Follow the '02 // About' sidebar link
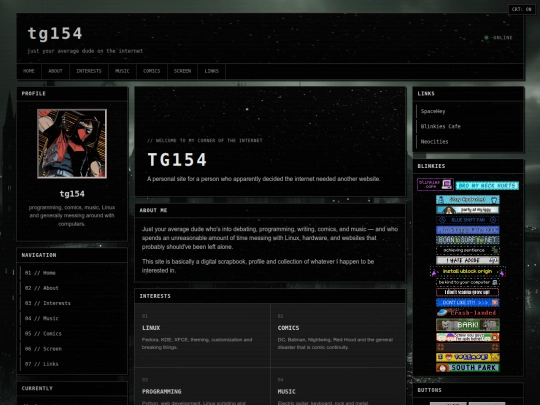Screen dimensions: 540x405 [73, 288]
